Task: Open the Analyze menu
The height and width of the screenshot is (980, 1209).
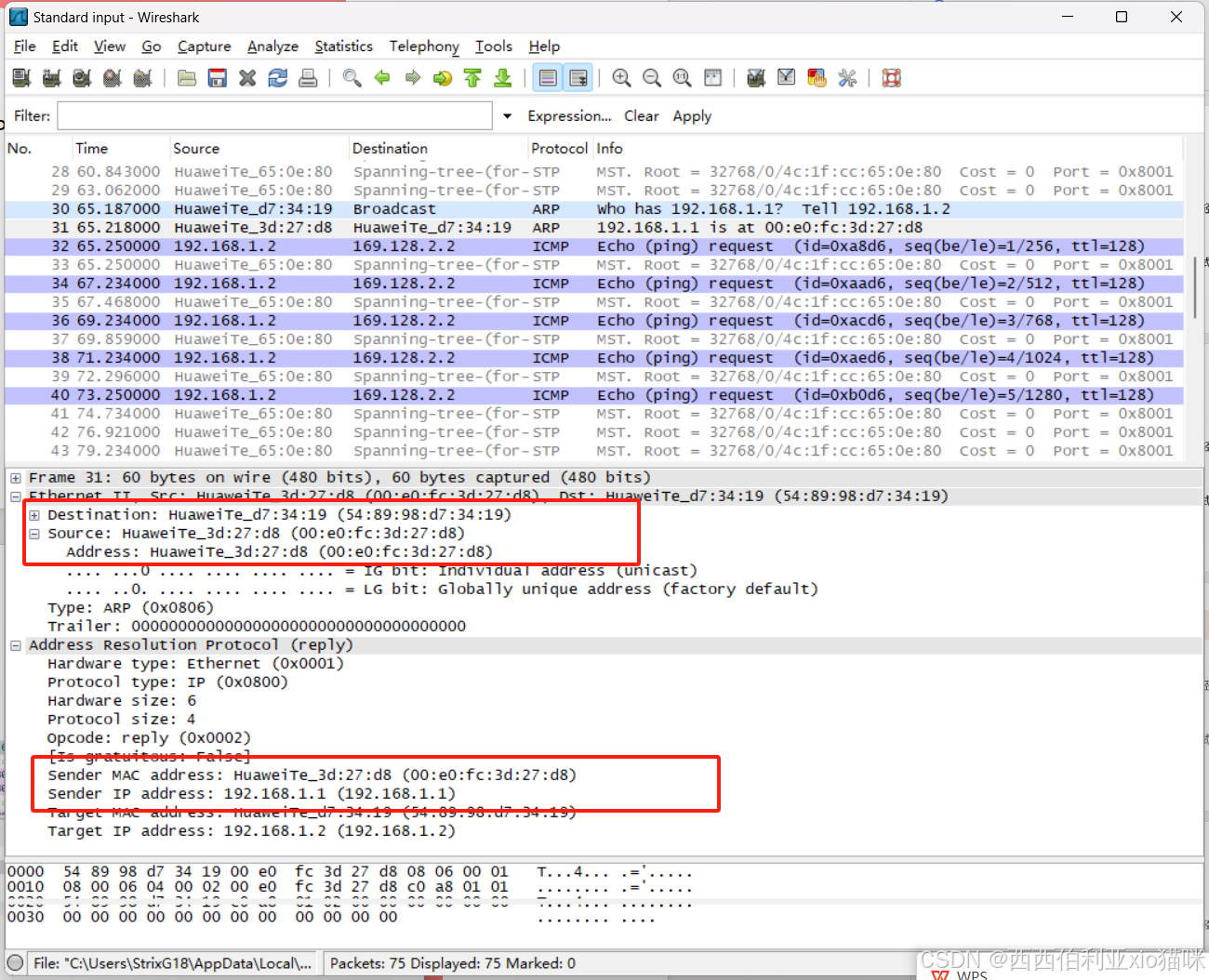Action: tap(272, 46)
